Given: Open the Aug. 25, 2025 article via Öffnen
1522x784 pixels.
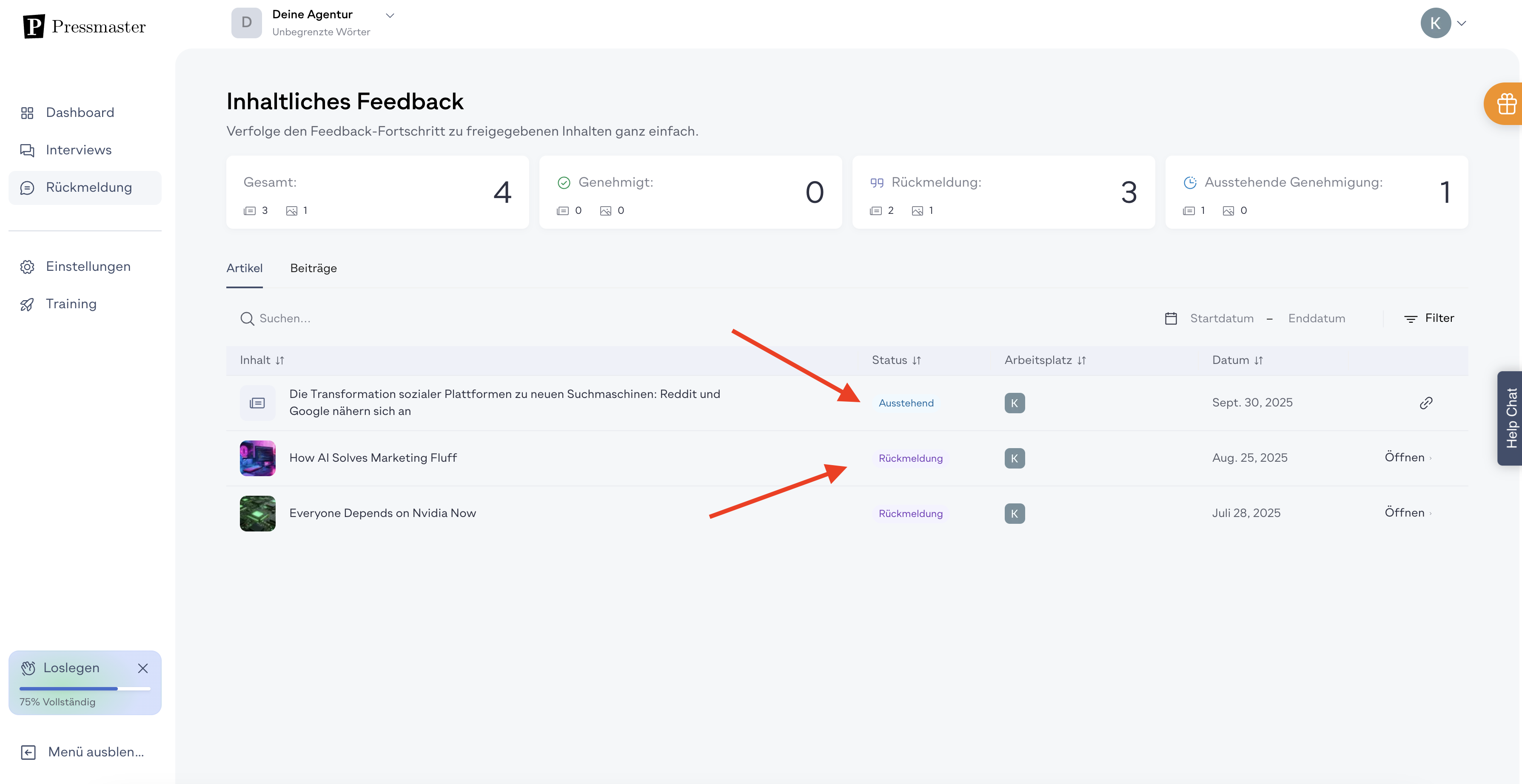Looking at the screenshot, I should tap(1408, 457).
